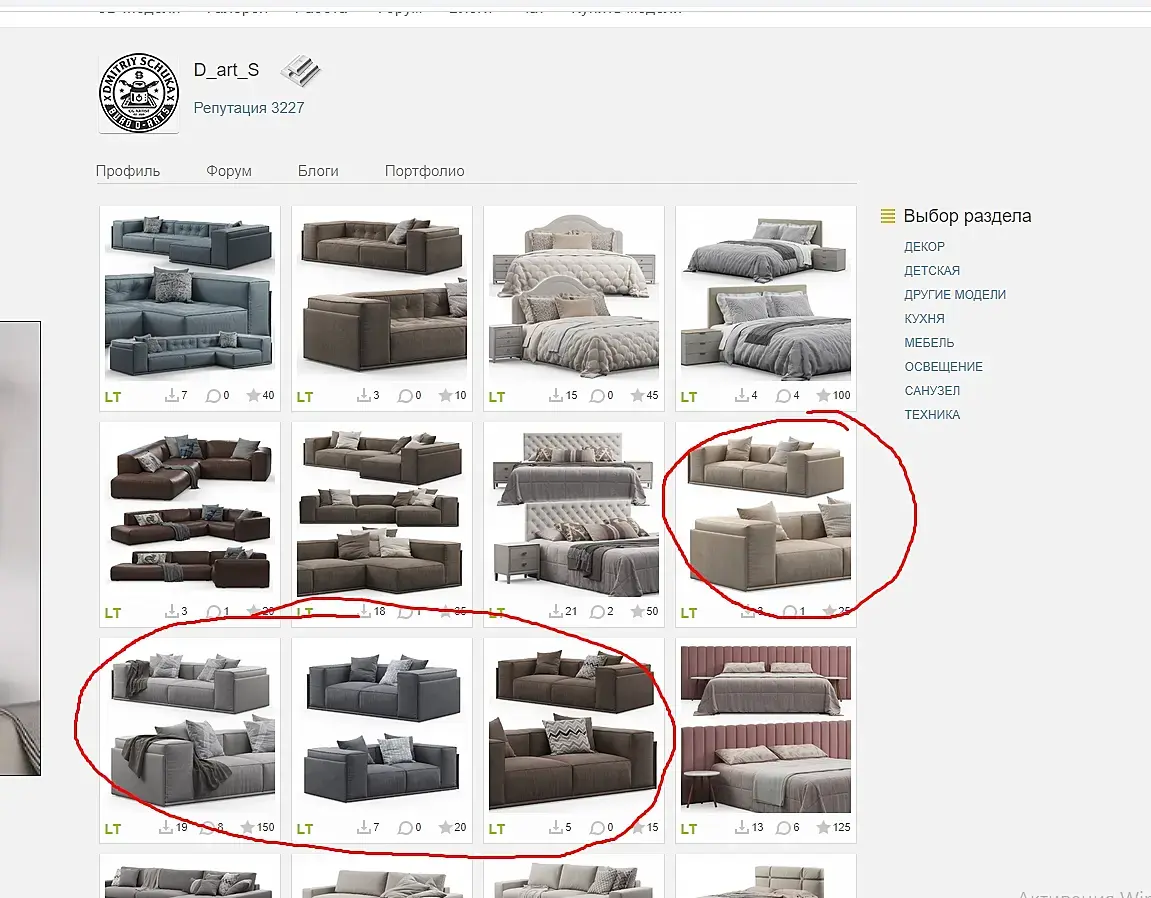
Task: Click the download icon showing 21 downloads
Action: click(556, 611)
